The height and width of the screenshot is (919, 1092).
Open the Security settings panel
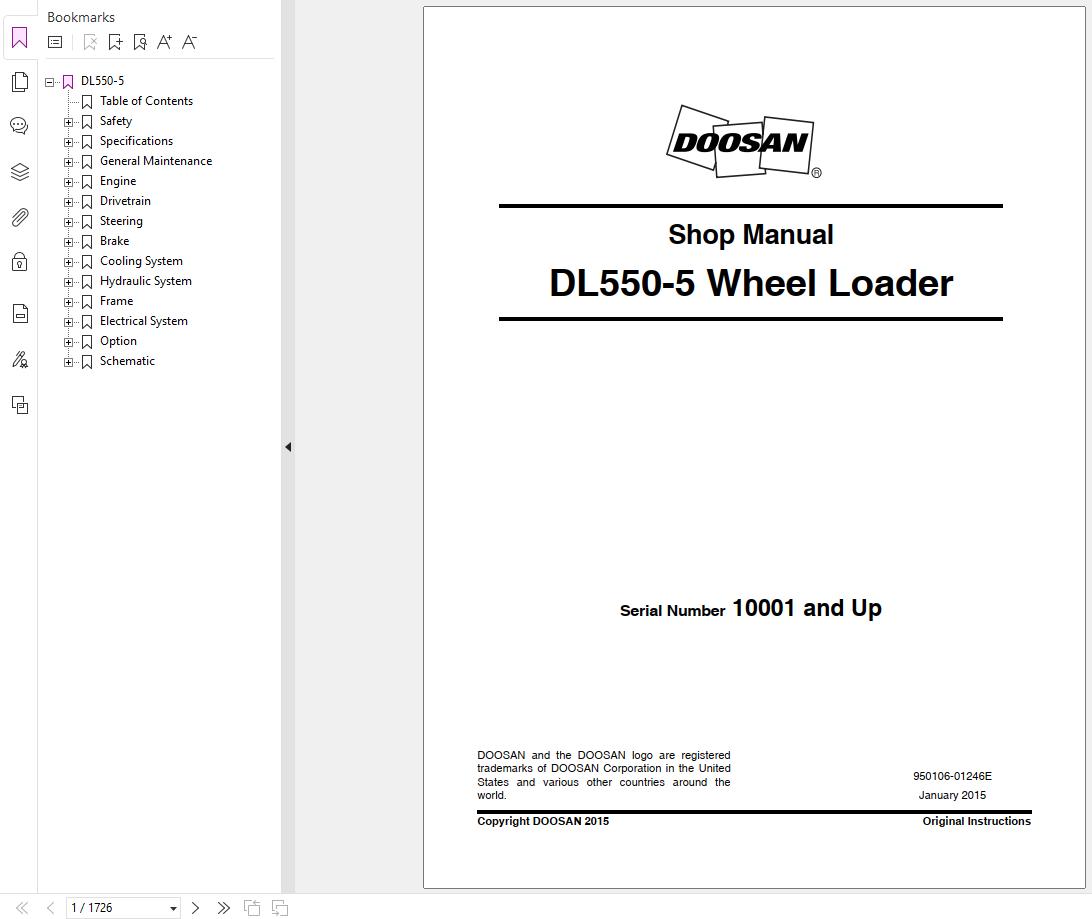pyautogui.click(x=19, y=261)
